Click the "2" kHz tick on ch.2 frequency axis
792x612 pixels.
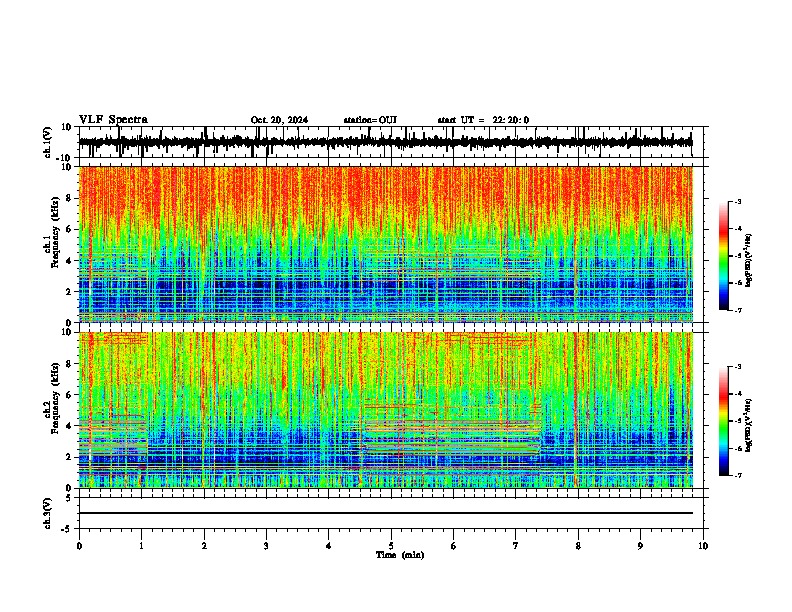pyautogui.click(x=69, y=457)
